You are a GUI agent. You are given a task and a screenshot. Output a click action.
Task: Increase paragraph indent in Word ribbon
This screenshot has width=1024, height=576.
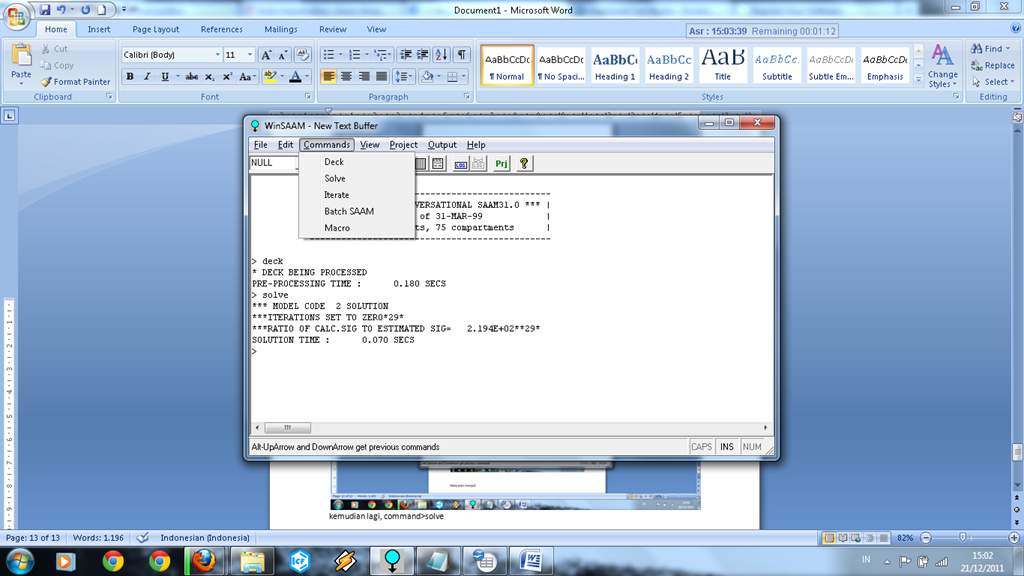[423, 55]
